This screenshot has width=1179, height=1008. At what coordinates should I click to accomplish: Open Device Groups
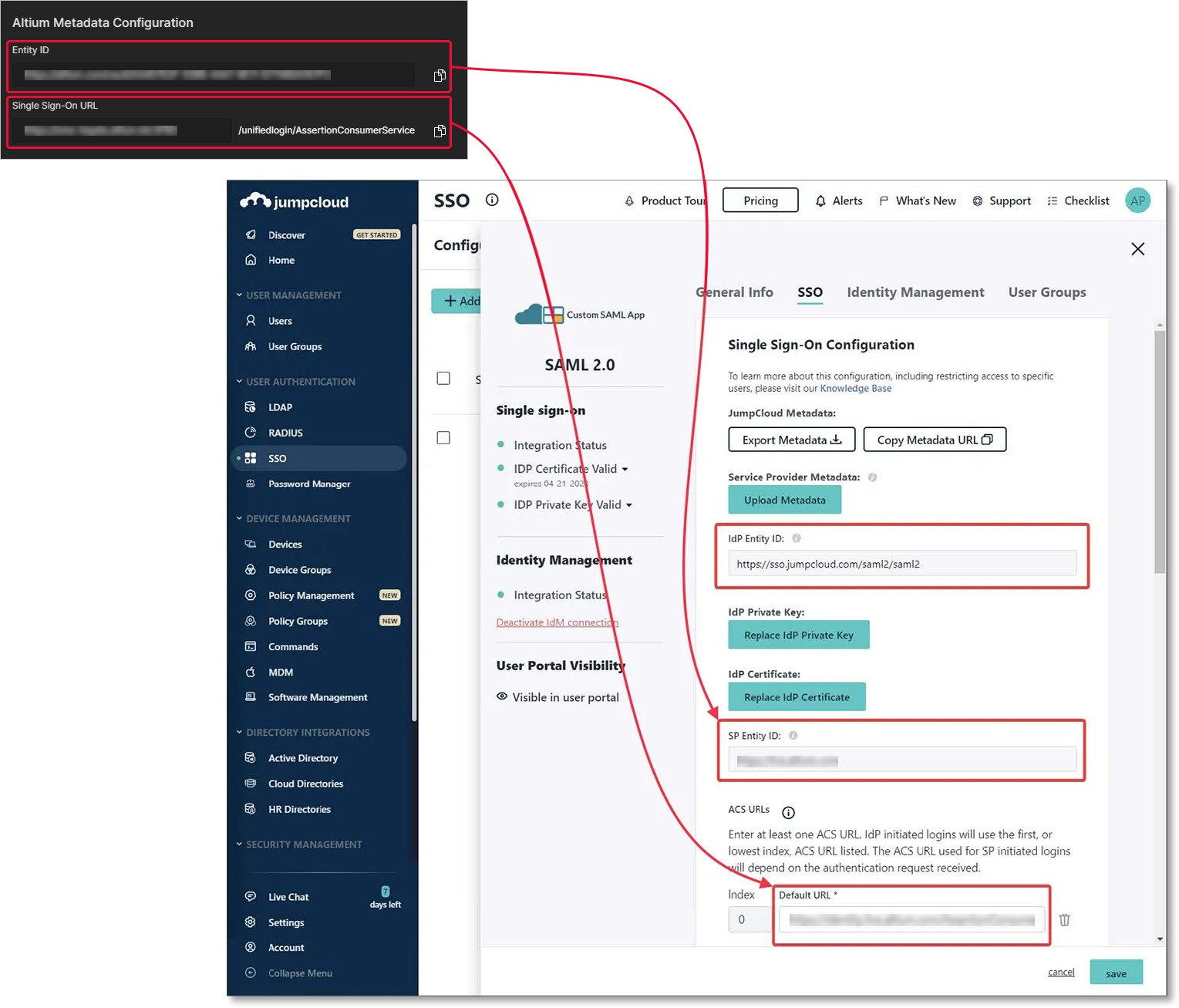tap(299, 570)
